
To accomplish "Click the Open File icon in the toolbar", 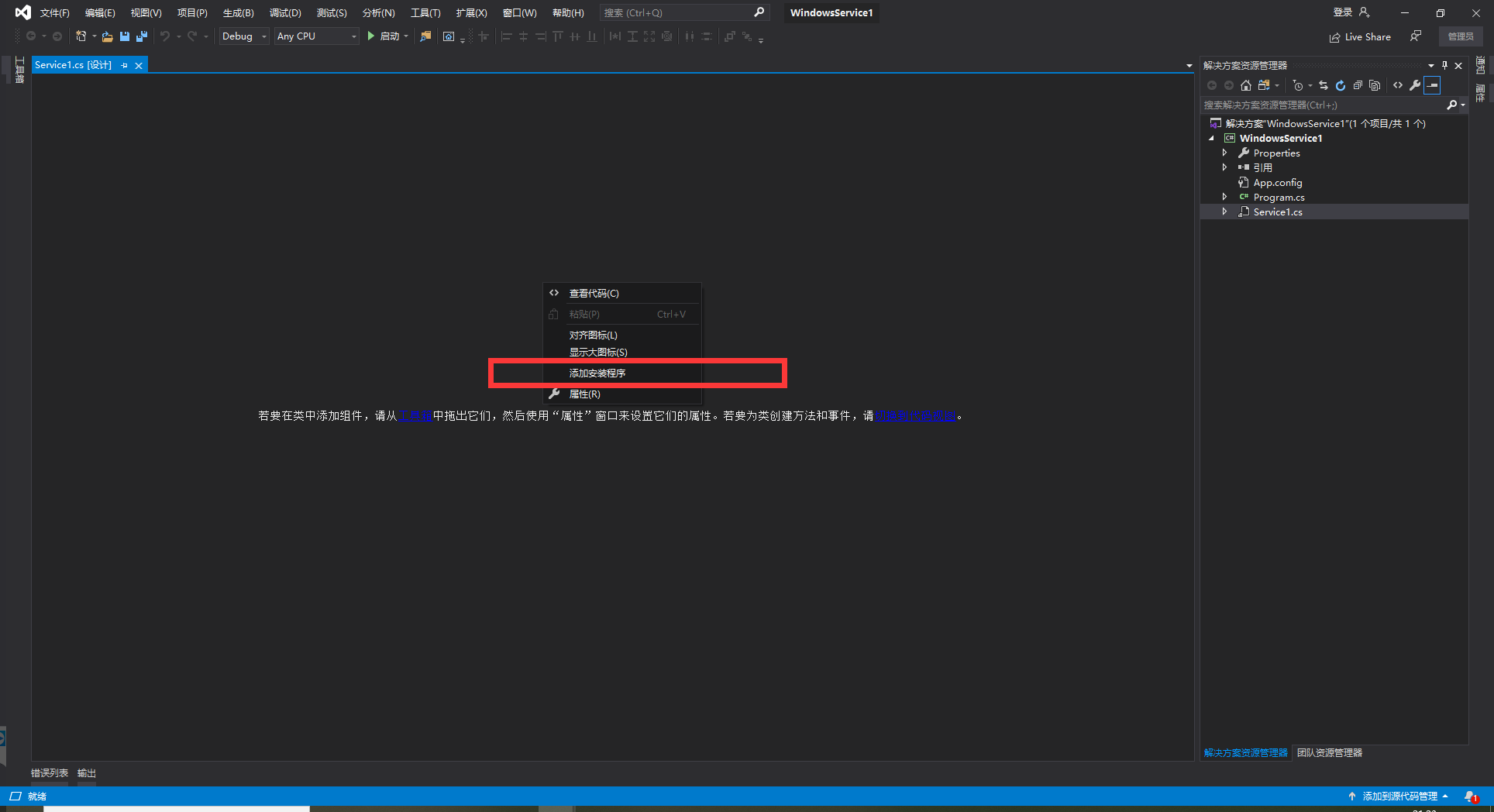I will (x=108, y=36).
